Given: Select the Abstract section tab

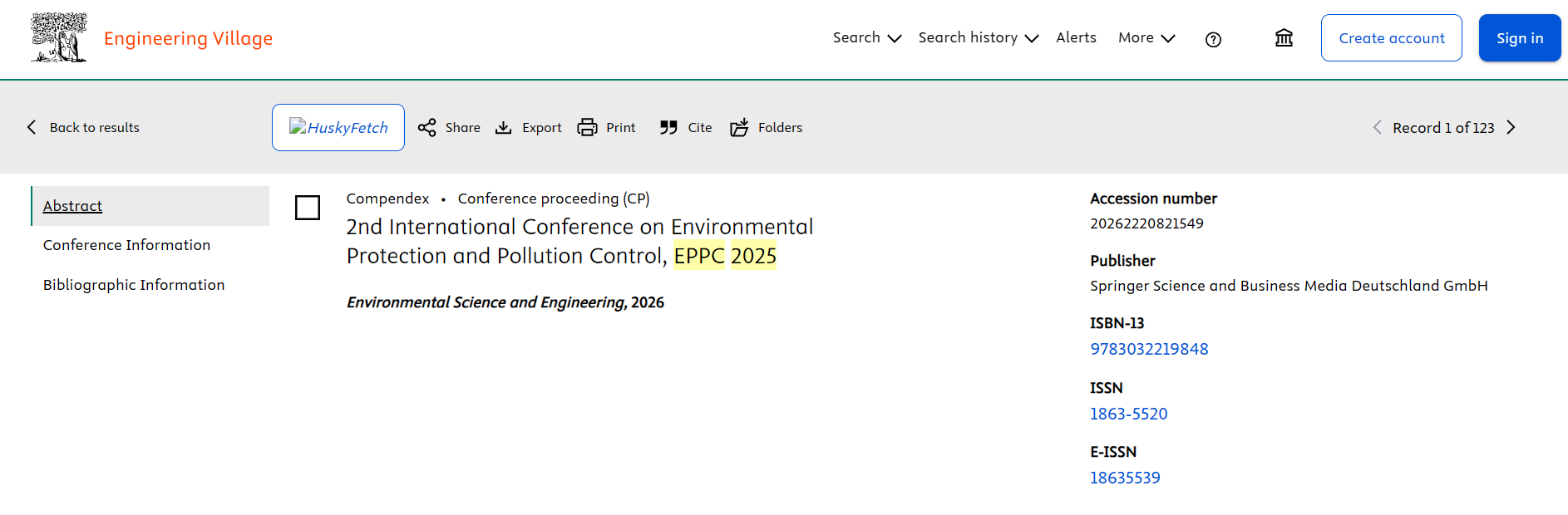Looking at the screenshot, I should click(150, 206).
